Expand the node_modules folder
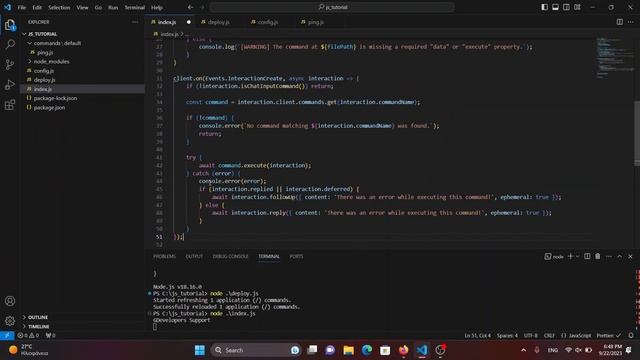Screen dimensions: 640x360 tap(51, 61)
